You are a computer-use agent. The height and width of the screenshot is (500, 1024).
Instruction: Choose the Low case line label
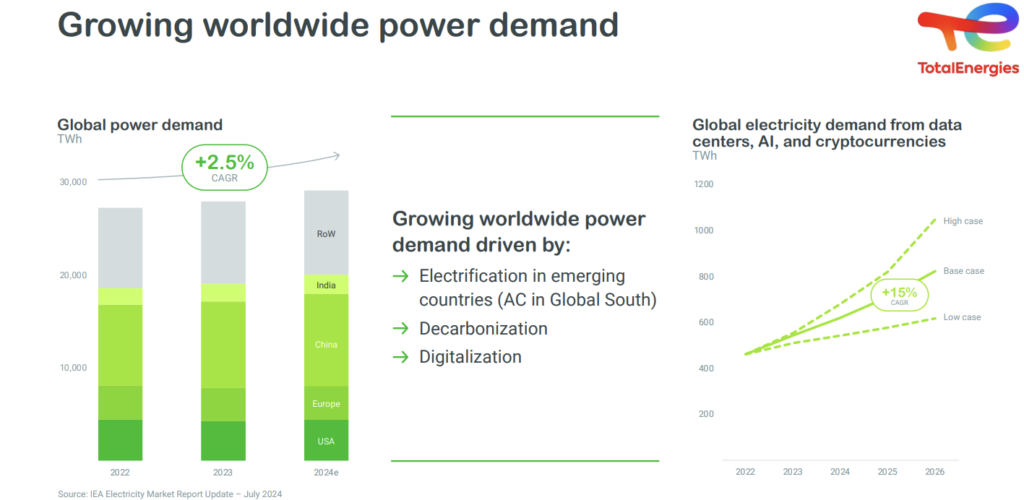pos(963,317)
